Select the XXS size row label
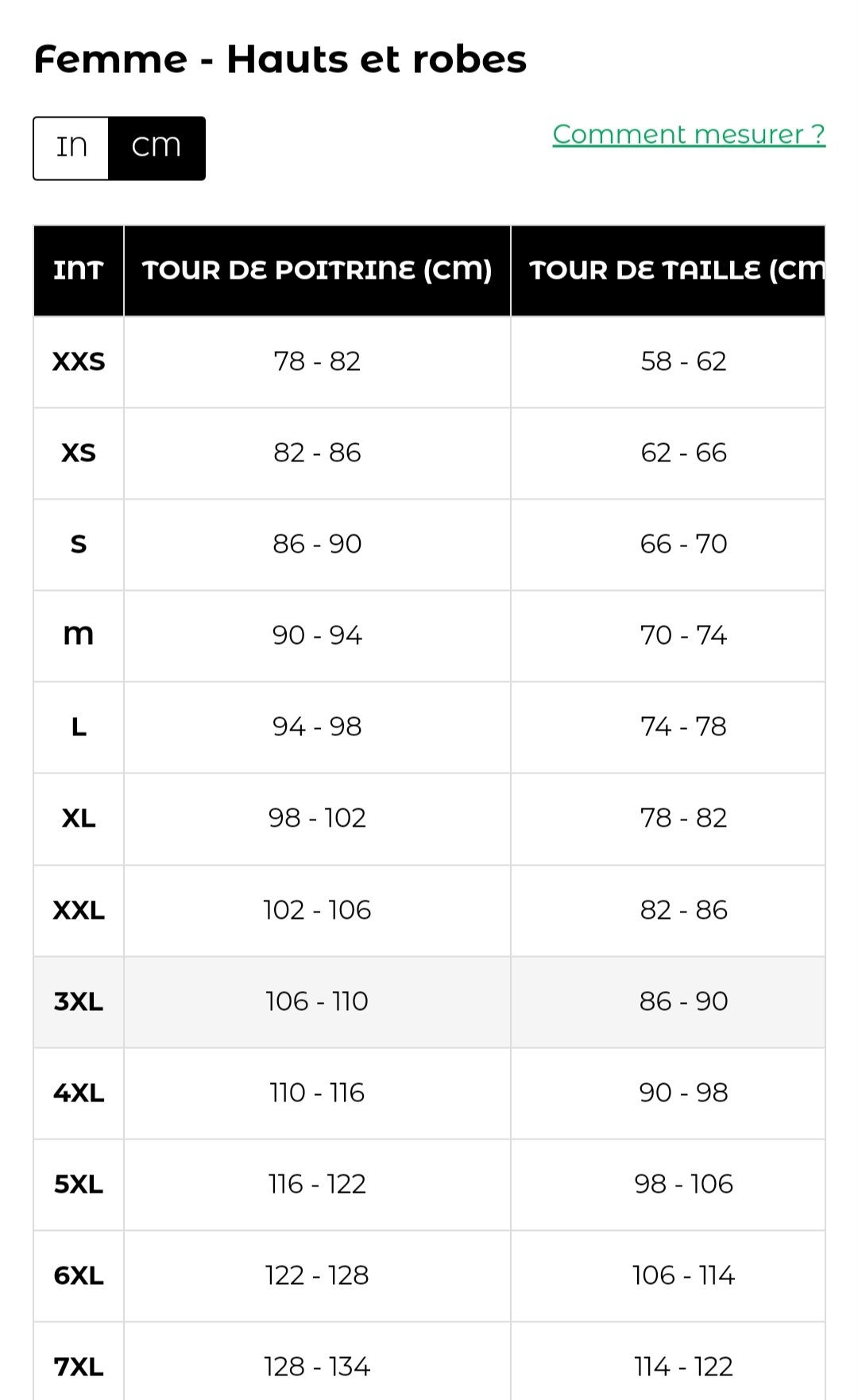The height and width of the screenshot is (1400, 858). pos(79,362)
